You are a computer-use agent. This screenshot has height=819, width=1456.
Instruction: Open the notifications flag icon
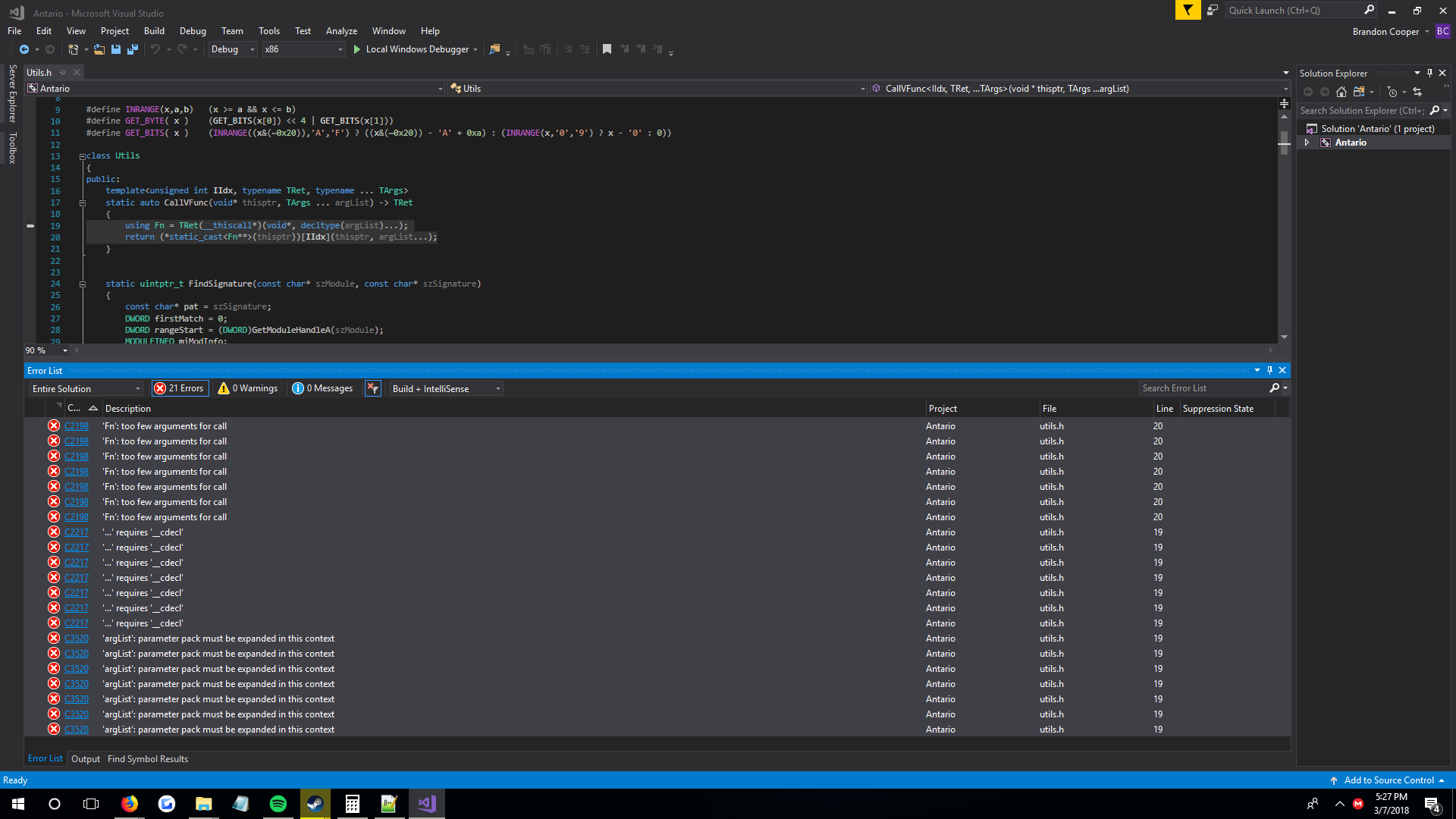pos(1188,10)
